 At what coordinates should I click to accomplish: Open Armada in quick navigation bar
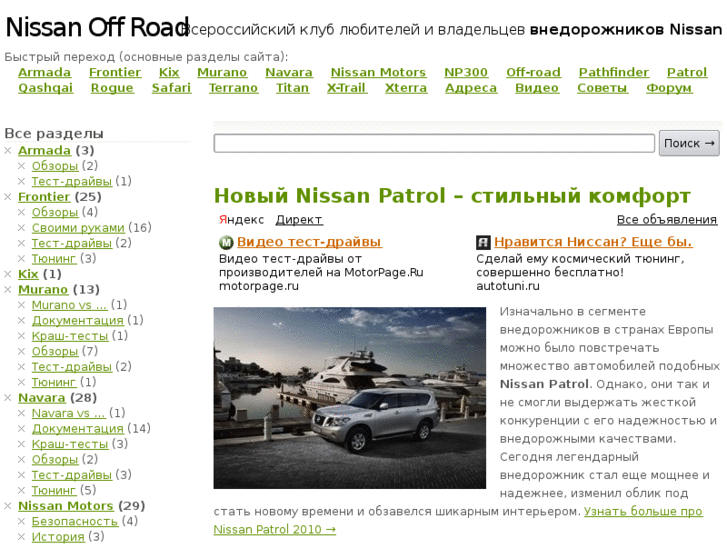[x=45, y=72]
